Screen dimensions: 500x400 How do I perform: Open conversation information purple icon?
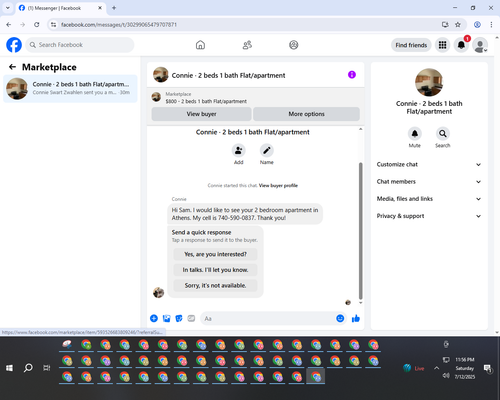[352, 75]
